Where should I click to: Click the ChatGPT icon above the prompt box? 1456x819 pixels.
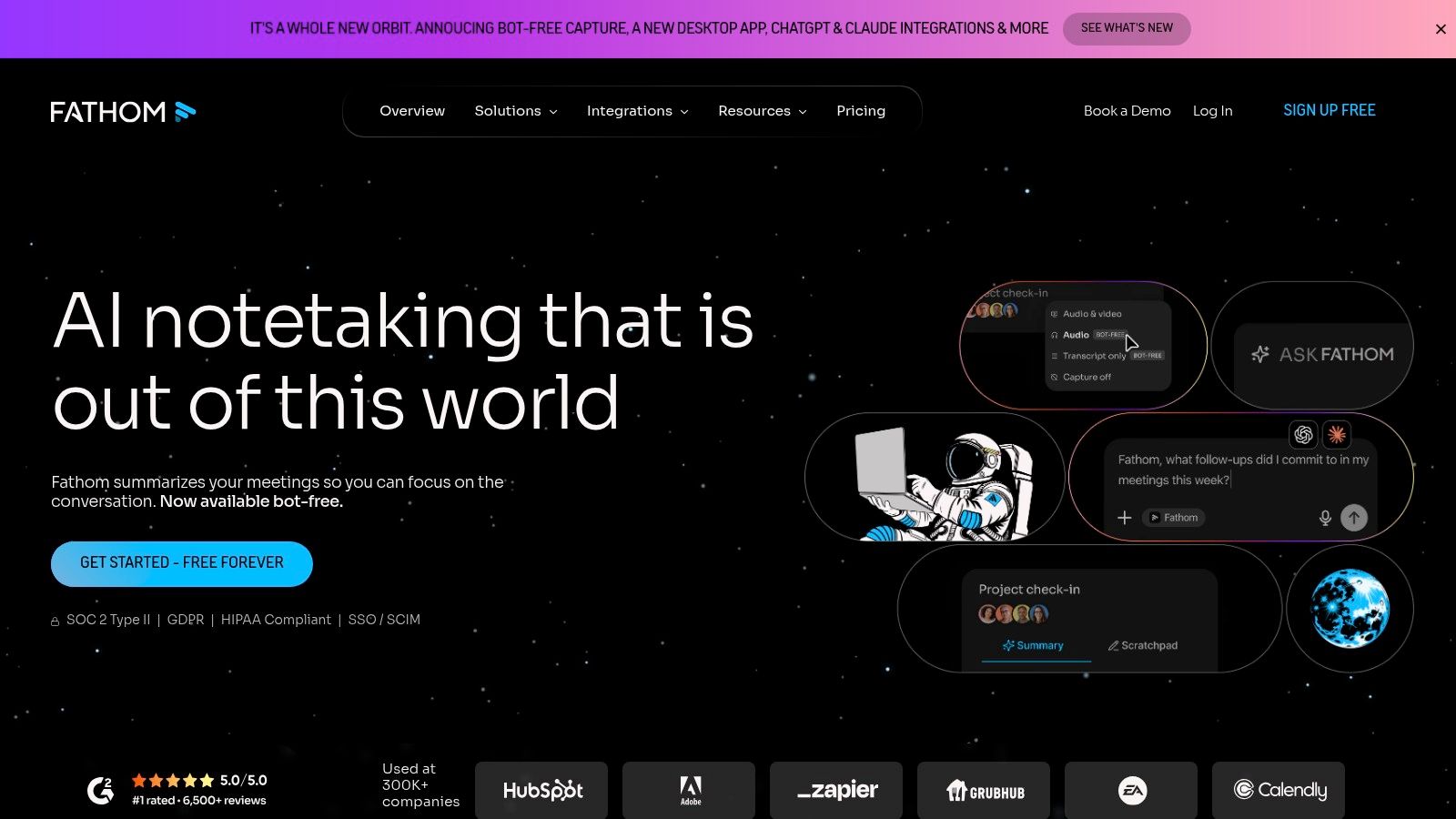pos(1303,435)
